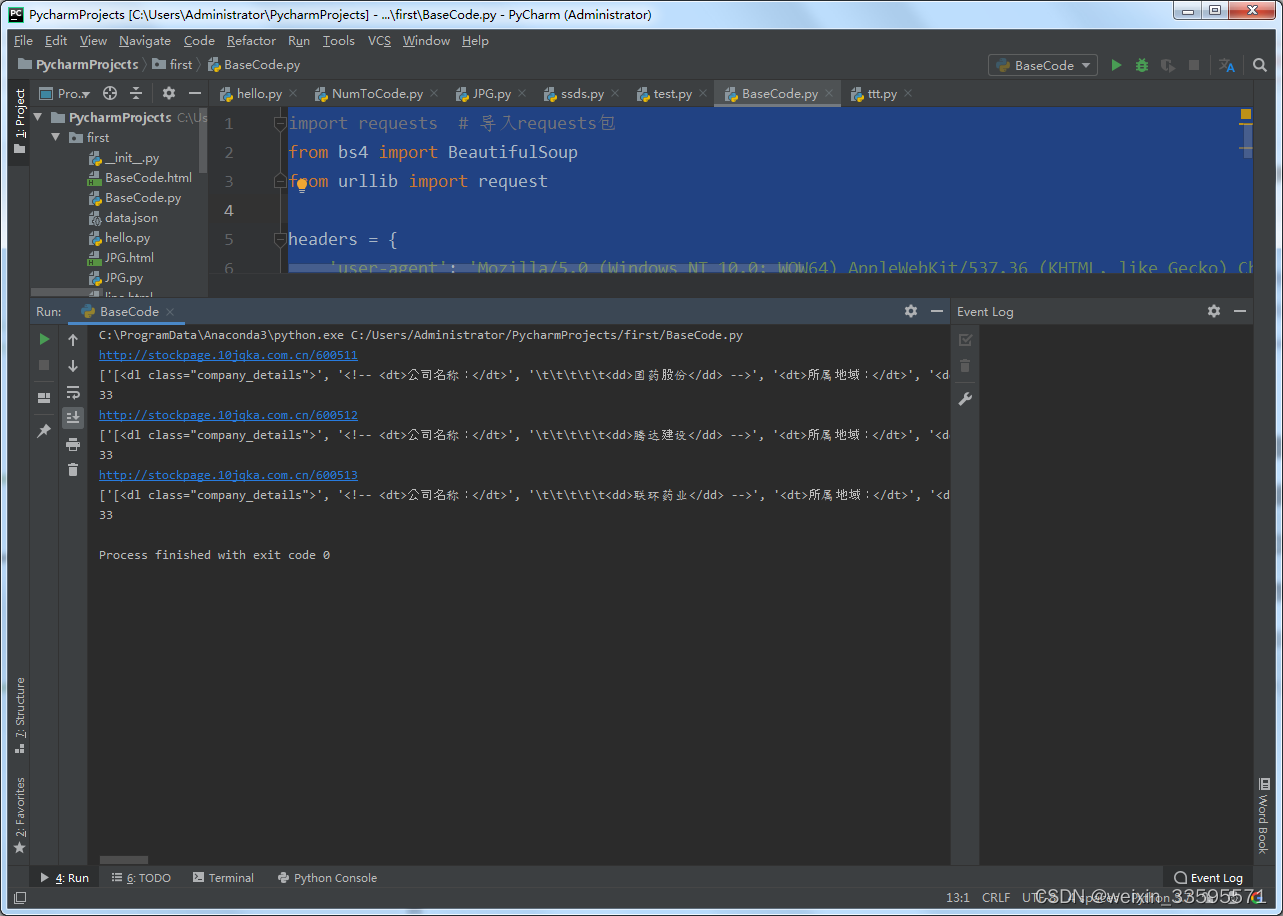Screen dimensions: 1283x916
Task: Switch to the ssds.py editor tab
Action: pyautogui.click(x=582, y=93)
